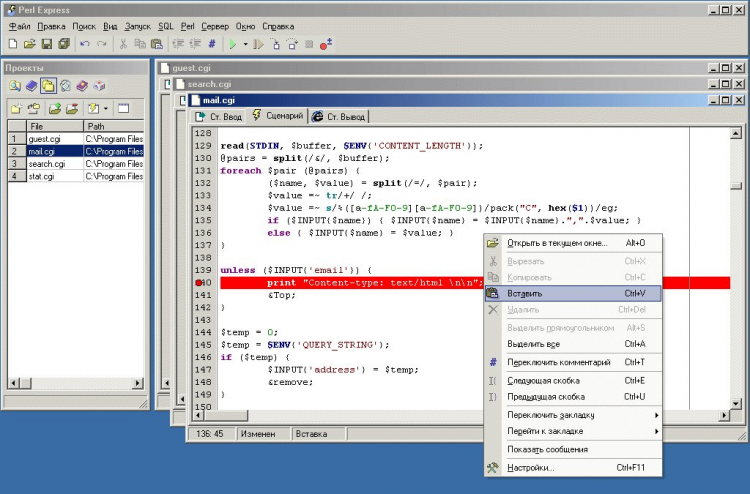Viewport: 750px width, 494px height.
Task: Select search.cgi in the projects file list
Action: tap(46, 163)
